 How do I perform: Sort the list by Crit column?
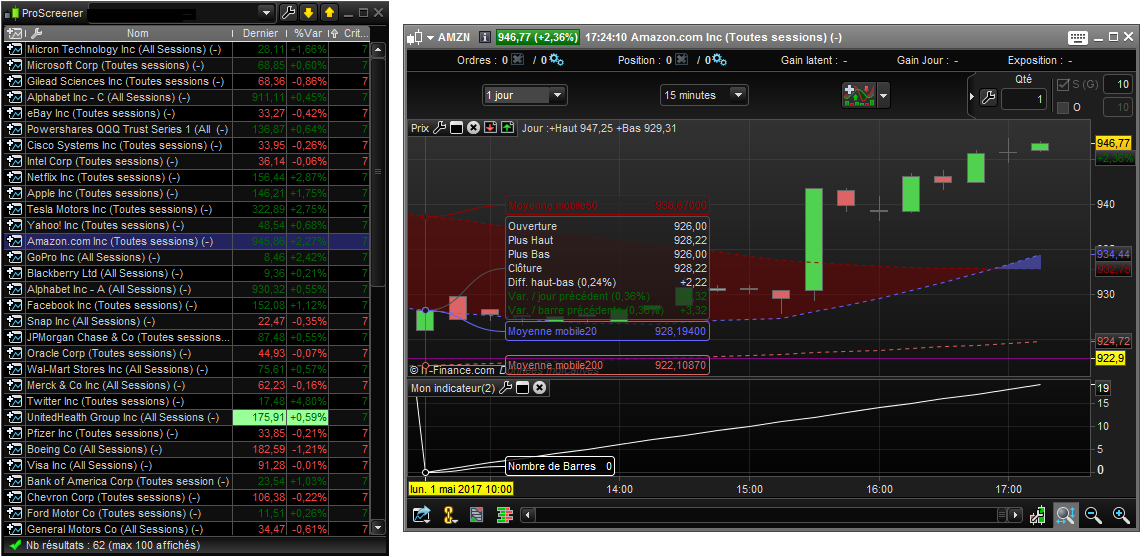pos(356,34)
